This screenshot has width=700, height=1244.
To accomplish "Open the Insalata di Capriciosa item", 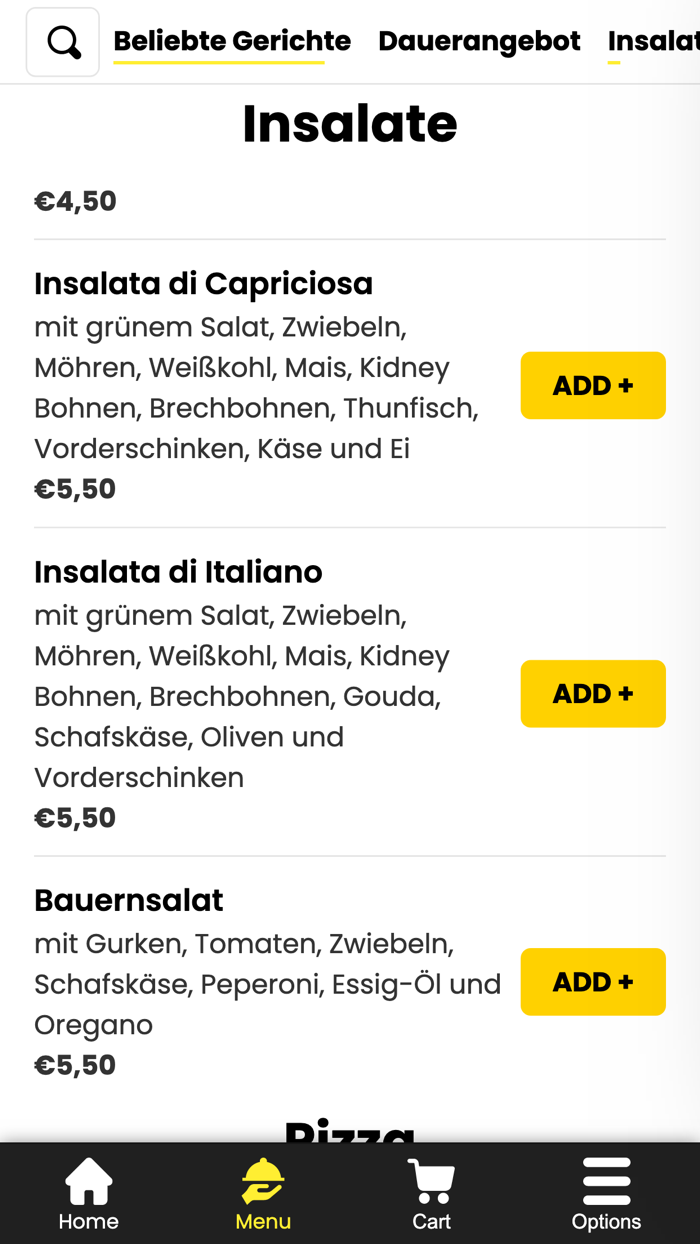I will point(203,284).
